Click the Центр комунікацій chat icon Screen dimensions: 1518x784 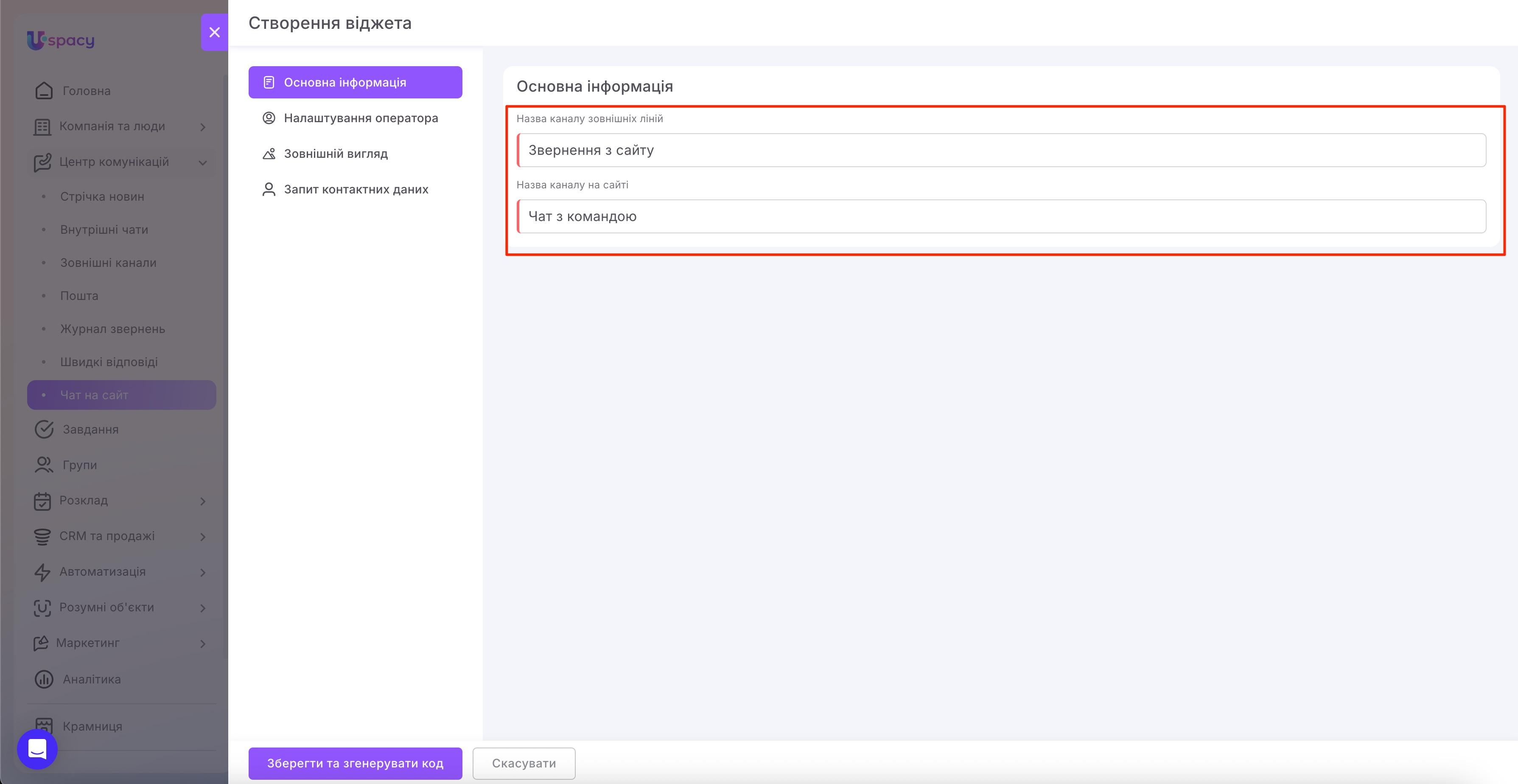tap(42, 162)
